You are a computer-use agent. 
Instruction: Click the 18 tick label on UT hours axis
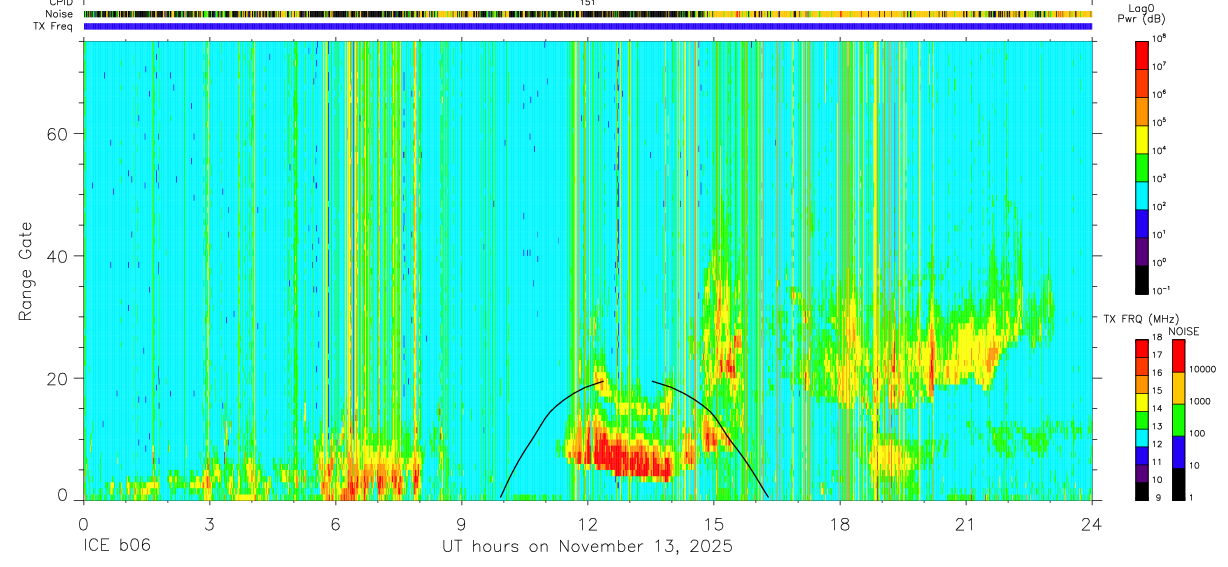pos(840,525)
